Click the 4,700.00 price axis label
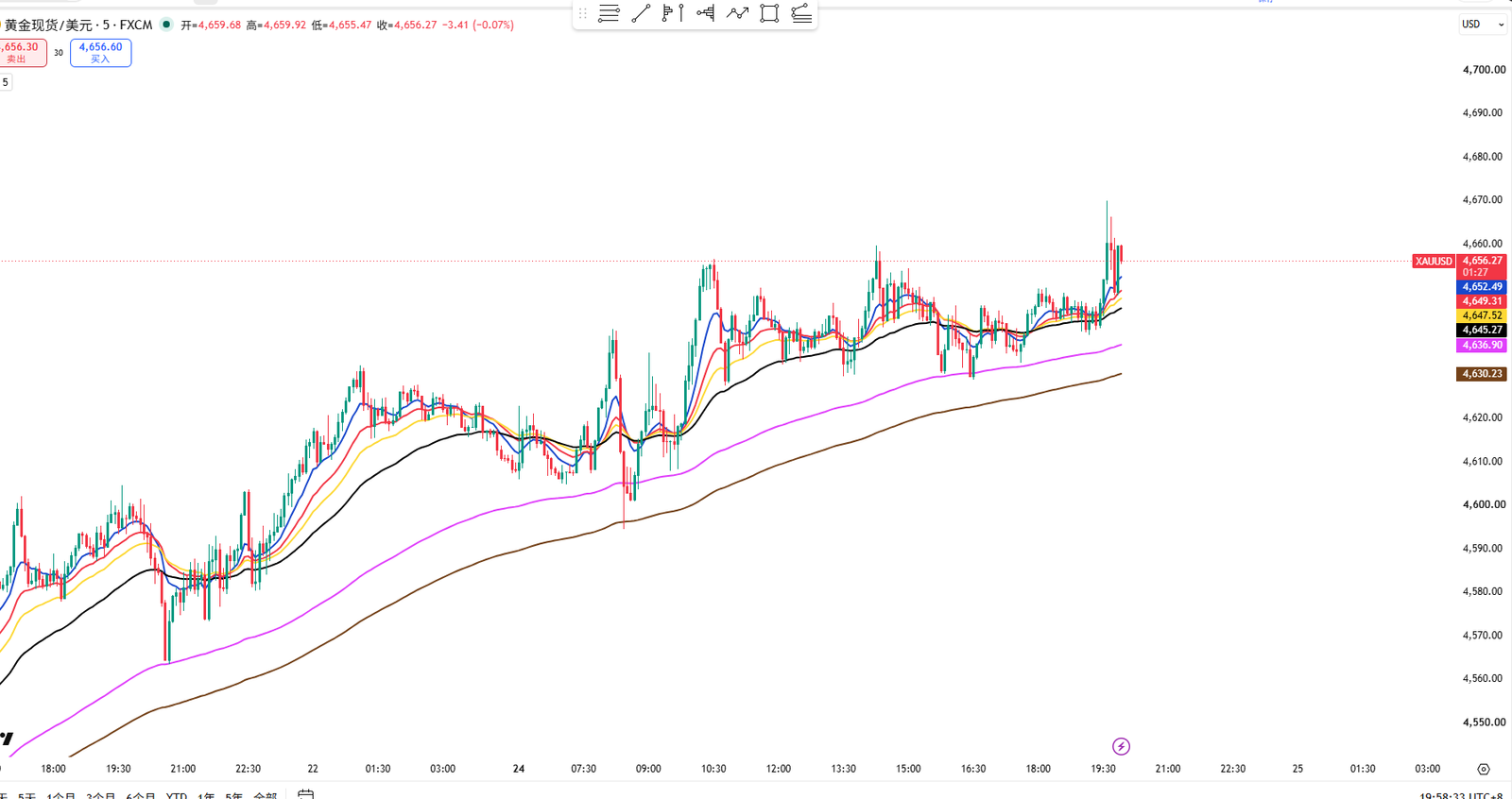The width and height of the screenshot is (1512, 799). coord(1485,70)
